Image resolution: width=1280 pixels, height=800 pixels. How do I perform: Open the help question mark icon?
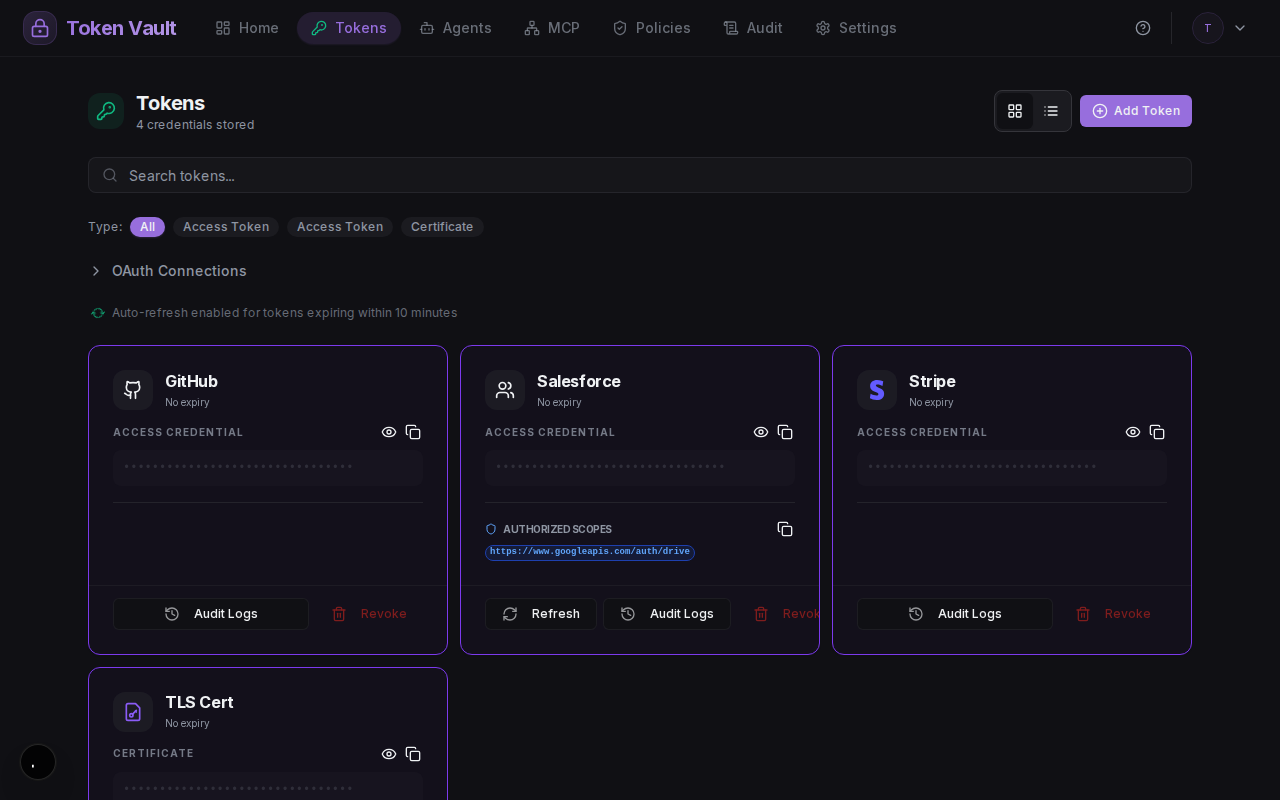click(1143, 28)
